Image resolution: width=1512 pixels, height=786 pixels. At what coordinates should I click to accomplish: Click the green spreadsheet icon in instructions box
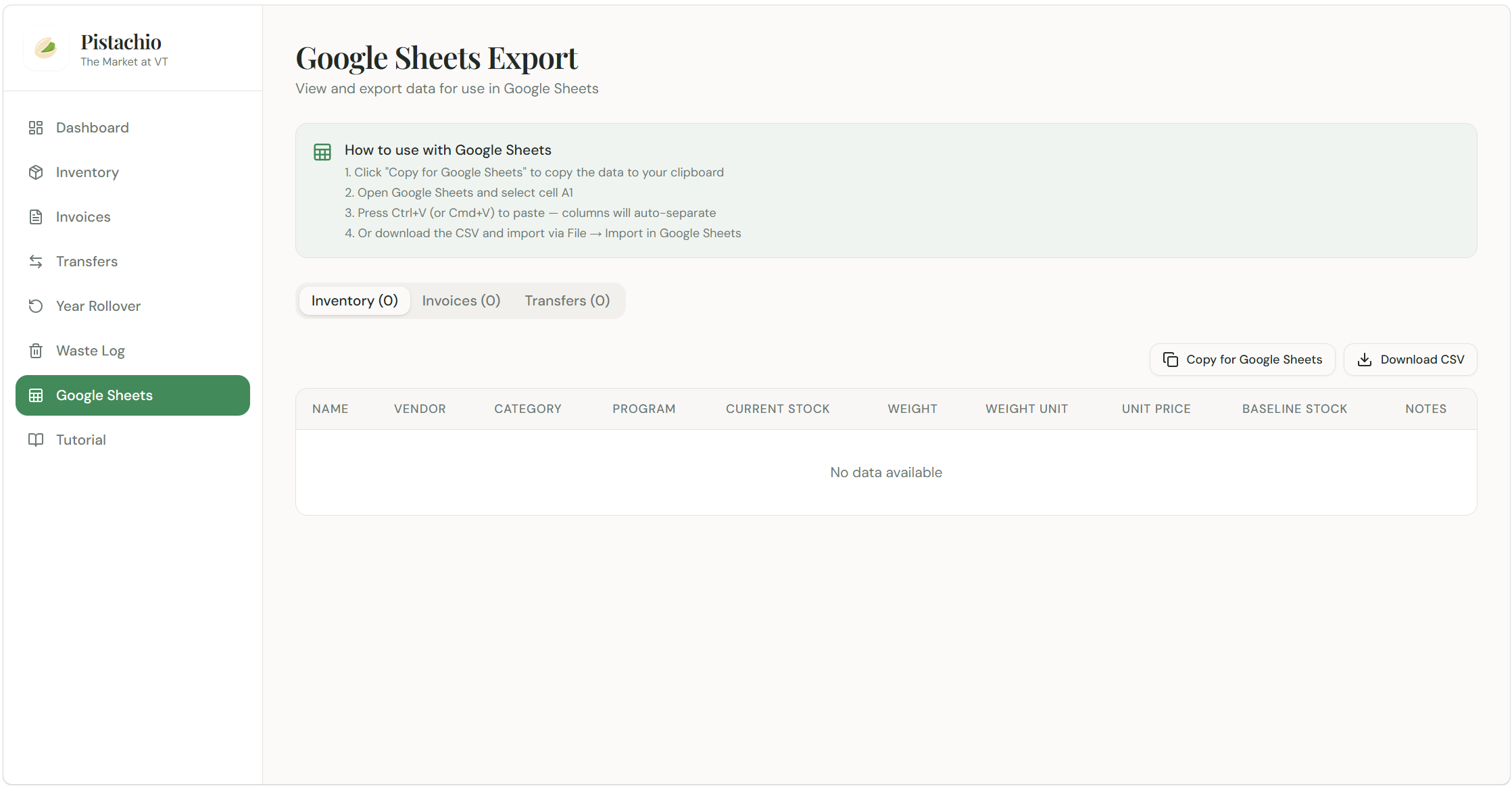pyautogui.click(x=322, y=152)
